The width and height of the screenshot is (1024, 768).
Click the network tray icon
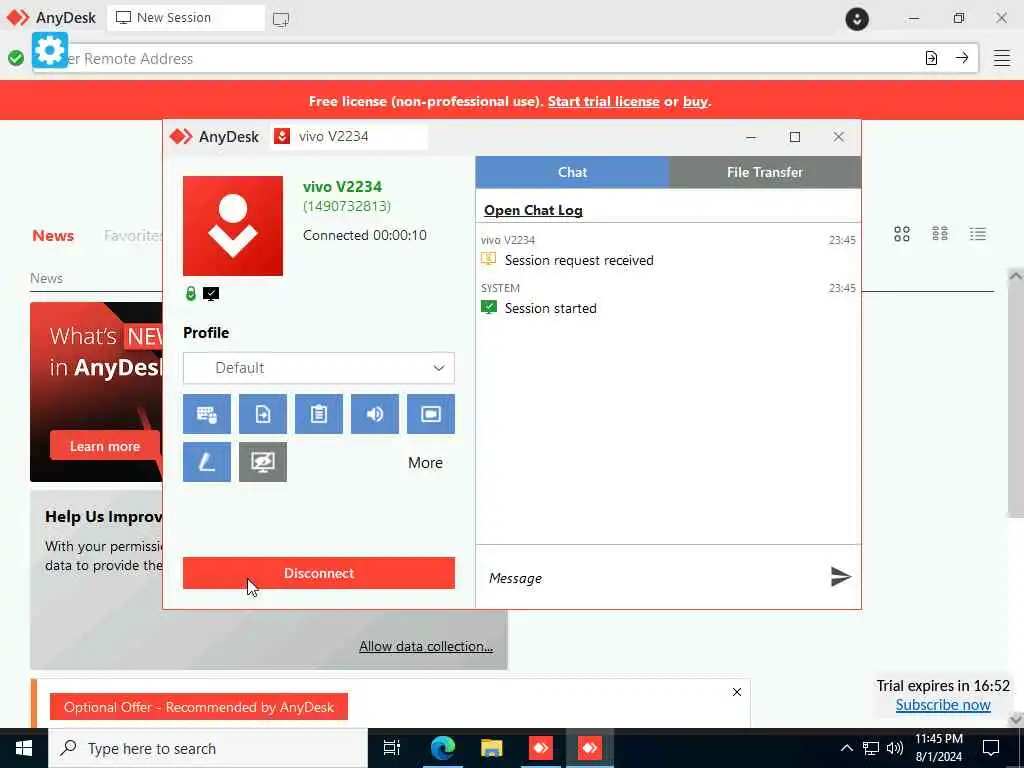tap(871, 748)
